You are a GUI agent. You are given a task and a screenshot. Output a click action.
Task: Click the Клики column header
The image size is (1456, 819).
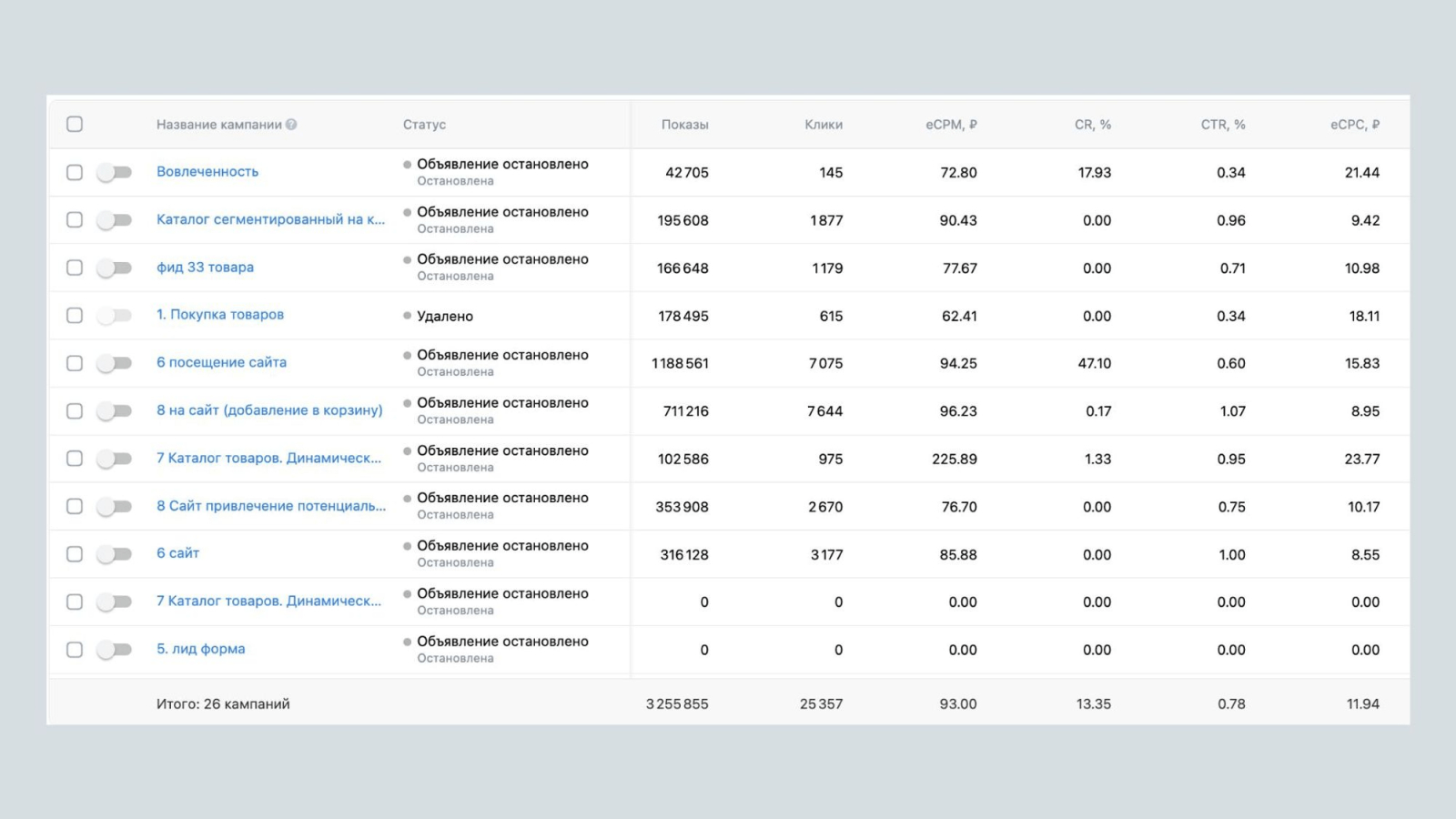[x=824, y=125]
